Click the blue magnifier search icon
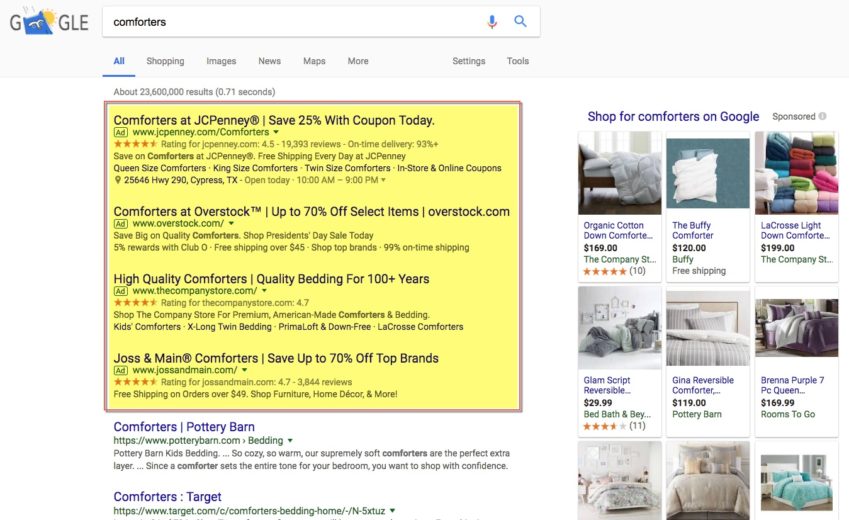 tap(520, 21)
